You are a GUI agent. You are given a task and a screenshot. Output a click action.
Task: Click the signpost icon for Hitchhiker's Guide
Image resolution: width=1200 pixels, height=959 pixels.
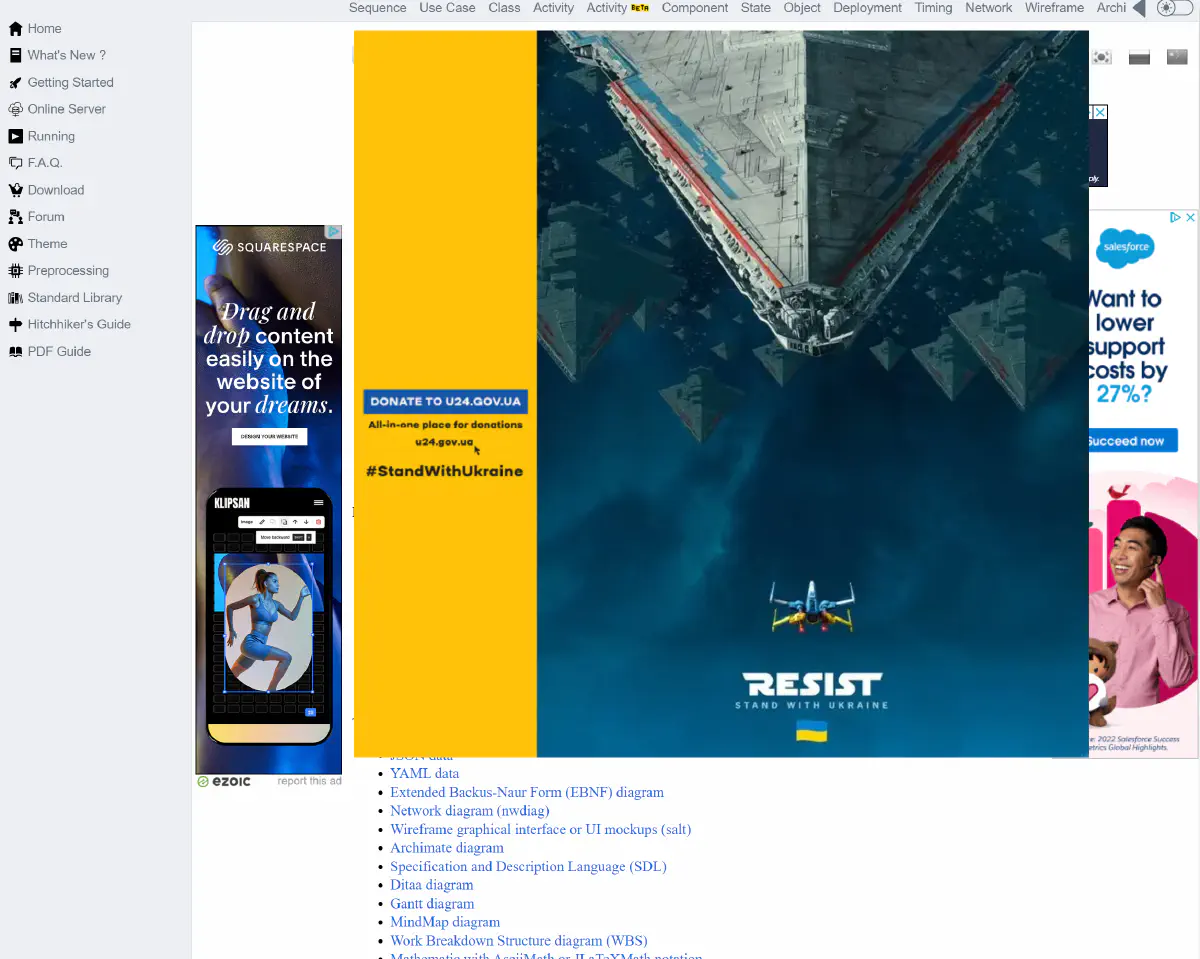(15, 325)
